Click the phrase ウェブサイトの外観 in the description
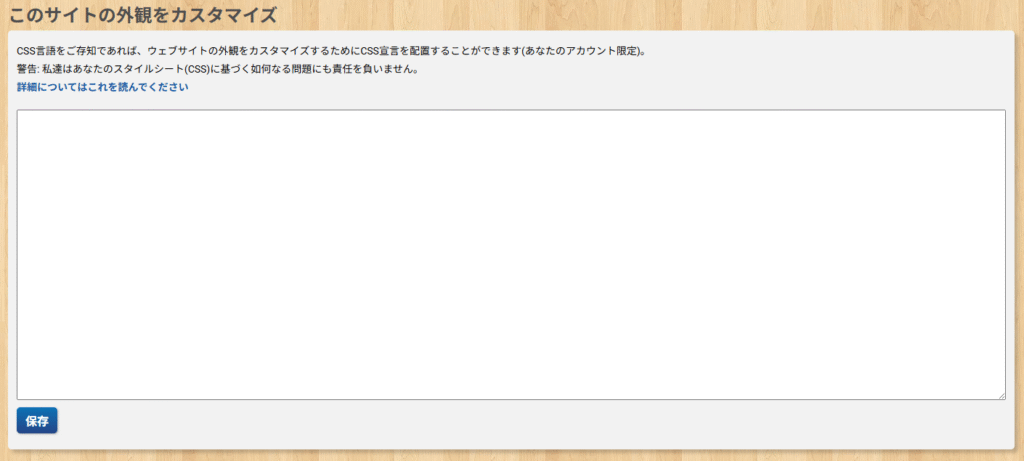Viewport: 1024px width, 461px height. pyautogui.click(x=194, y=51)
